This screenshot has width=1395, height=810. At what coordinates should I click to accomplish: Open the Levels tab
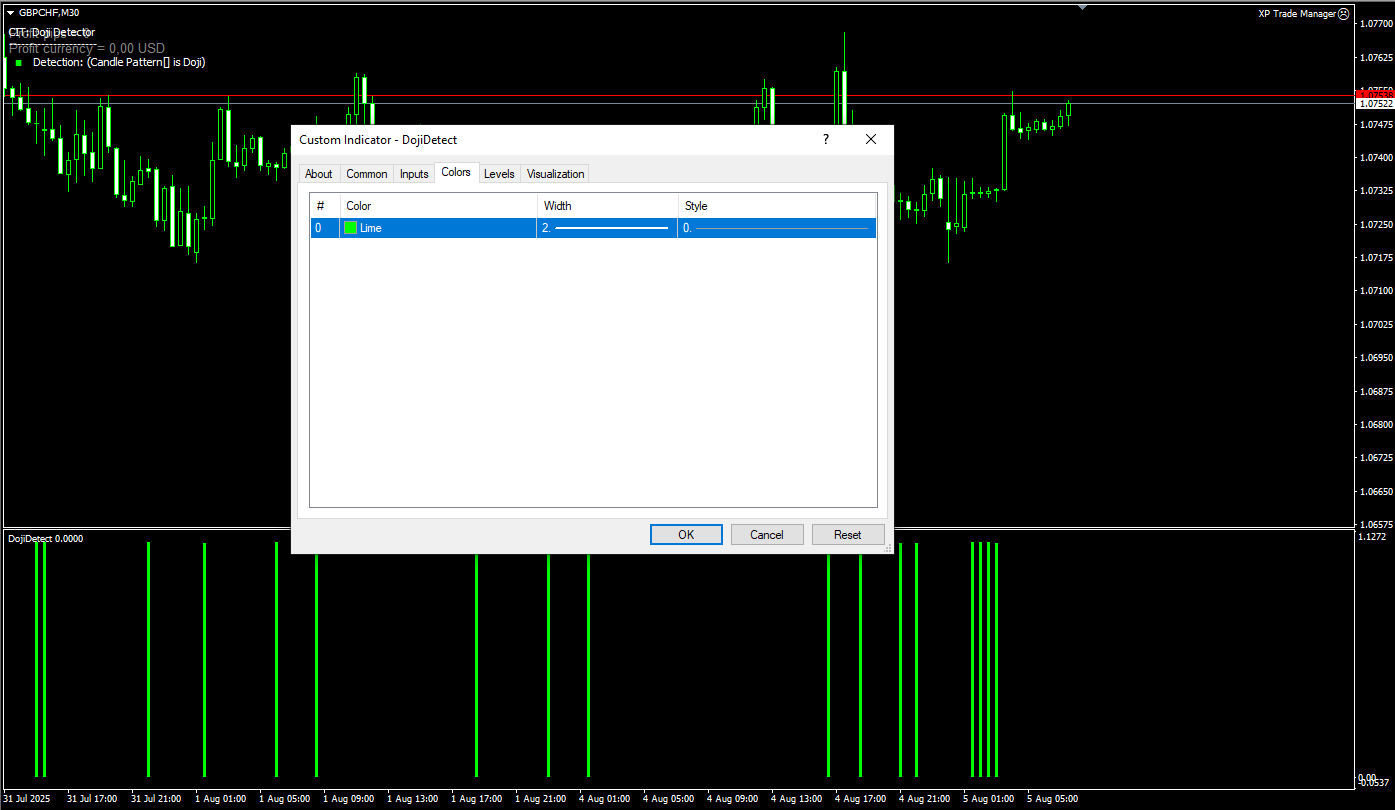tap(499, 173)
